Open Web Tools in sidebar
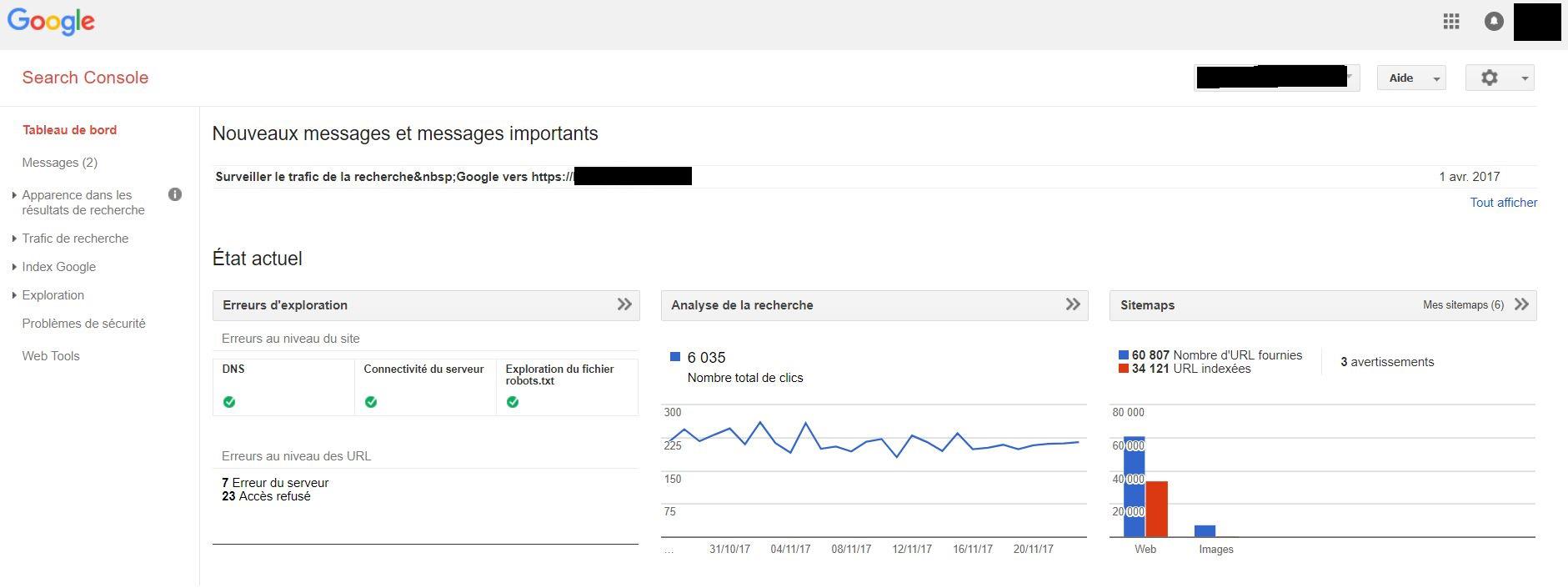The height and width of the screenshot is (588, 1568). click(x=51, y=356)
